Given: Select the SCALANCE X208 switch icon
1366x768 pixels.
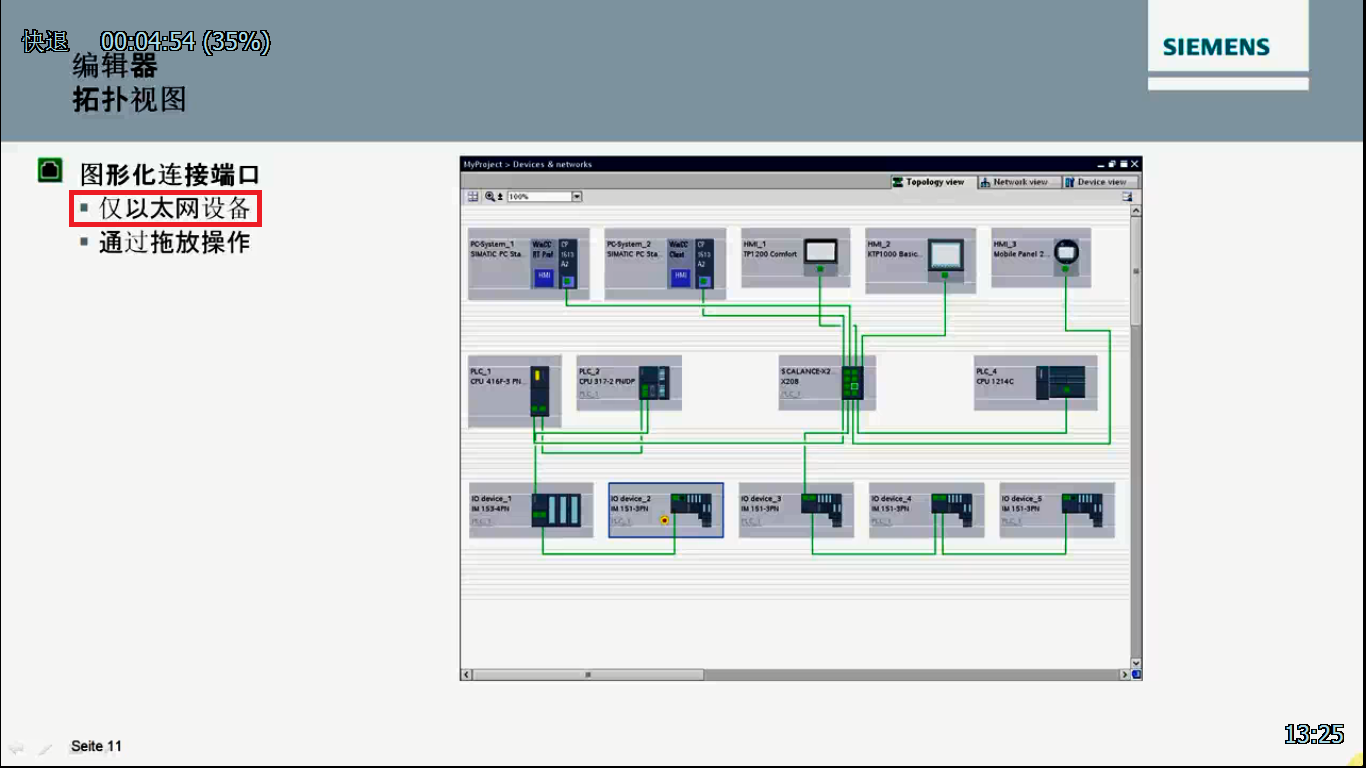Looking at the screenshot, I should tap(851, 381).
